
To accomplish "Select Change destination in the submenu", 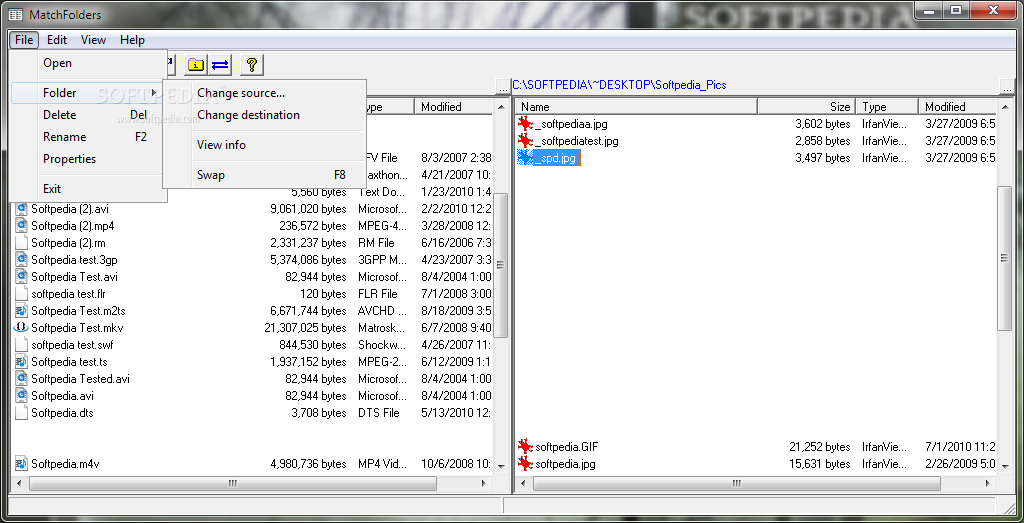I will 264,115.
